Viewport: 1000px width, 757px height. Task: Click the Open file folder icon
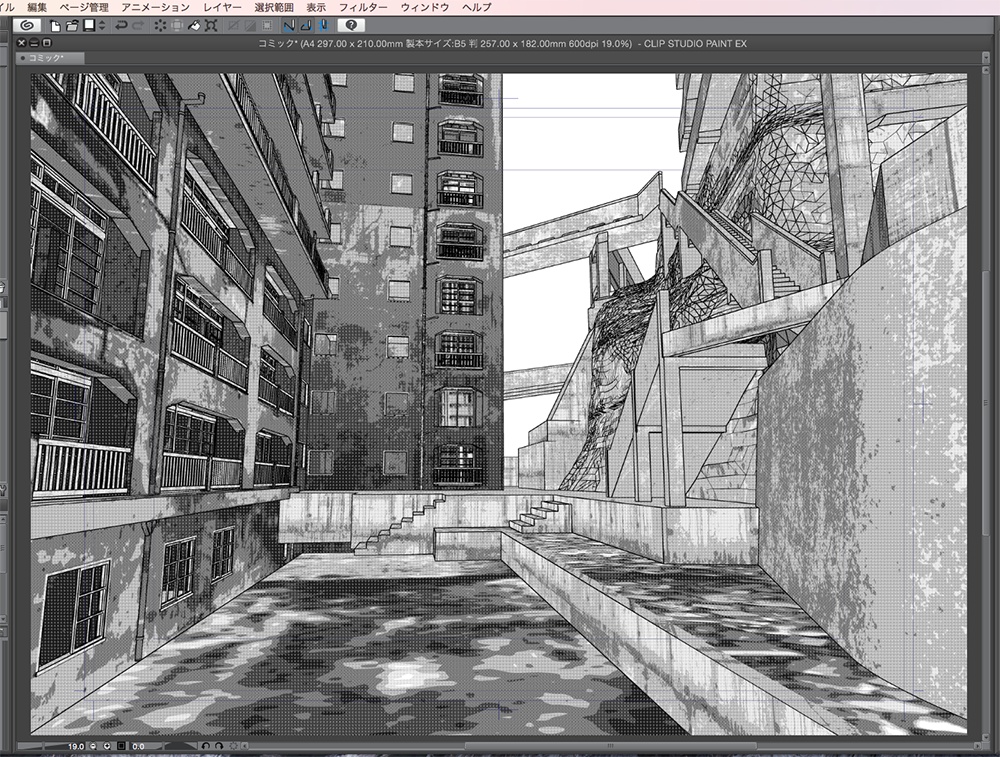click(71, 26)
